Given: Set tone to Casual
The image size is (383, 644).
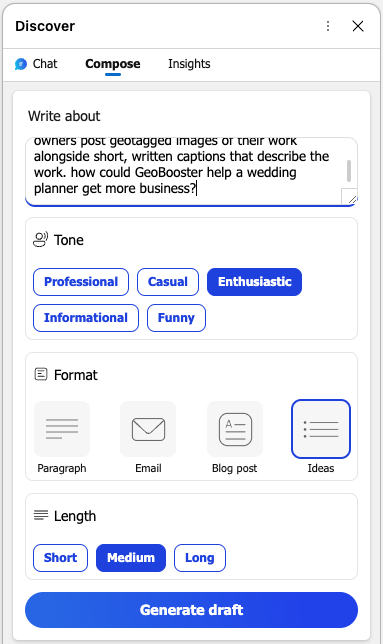Looking at the screenshot, I should click(168, 282).
